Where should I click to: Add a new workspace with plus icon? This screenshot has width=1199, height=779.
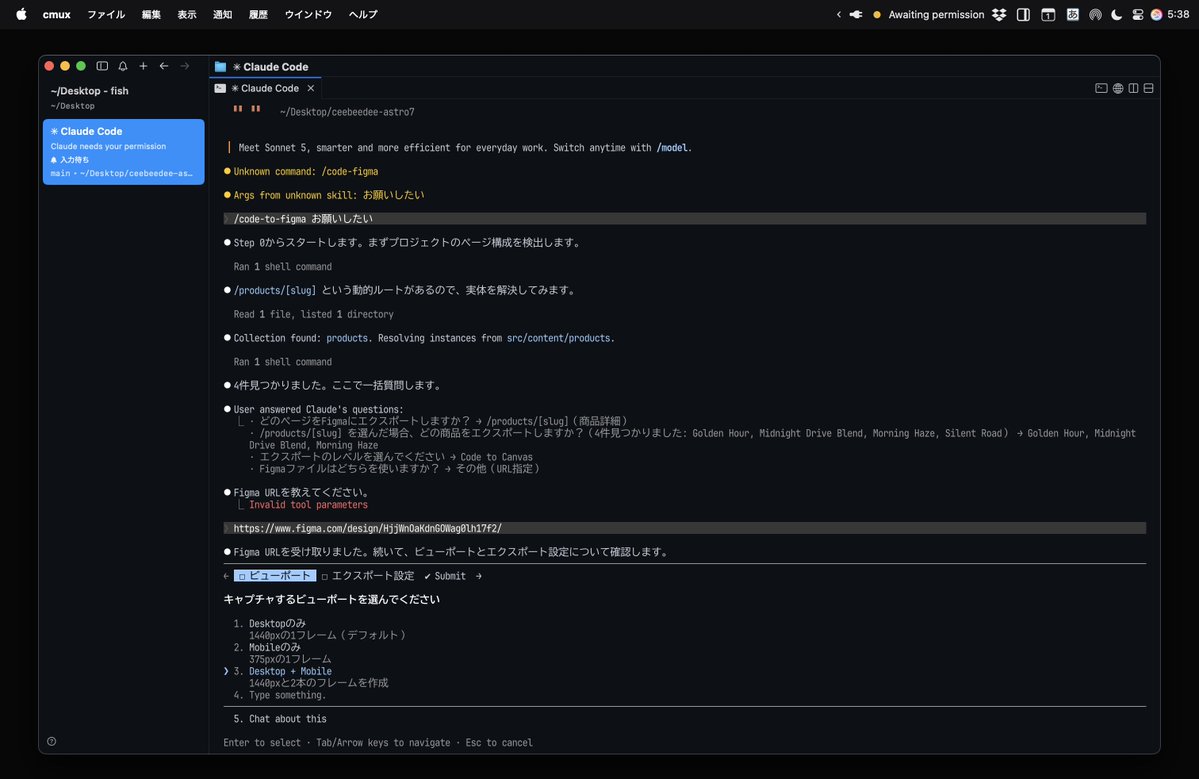point(143,67)
